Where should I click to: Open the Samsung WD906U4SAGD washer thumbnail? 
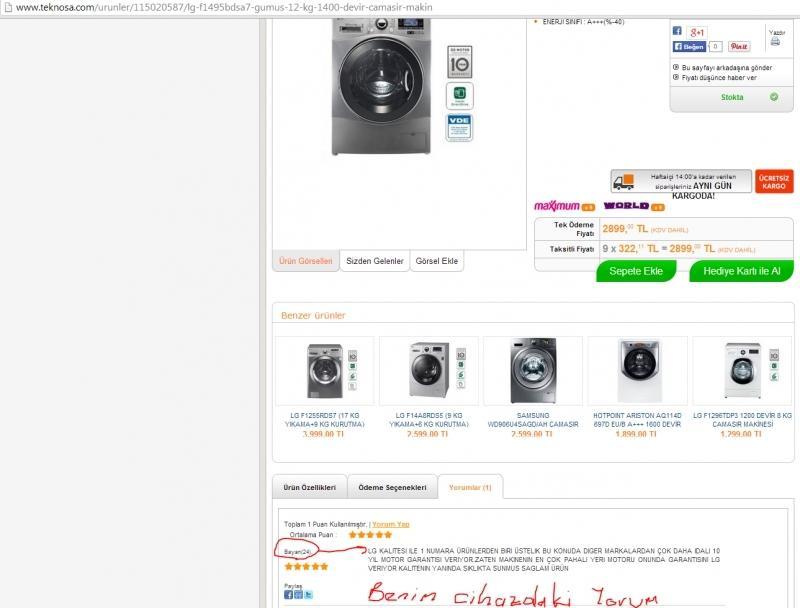pos(533,371)
